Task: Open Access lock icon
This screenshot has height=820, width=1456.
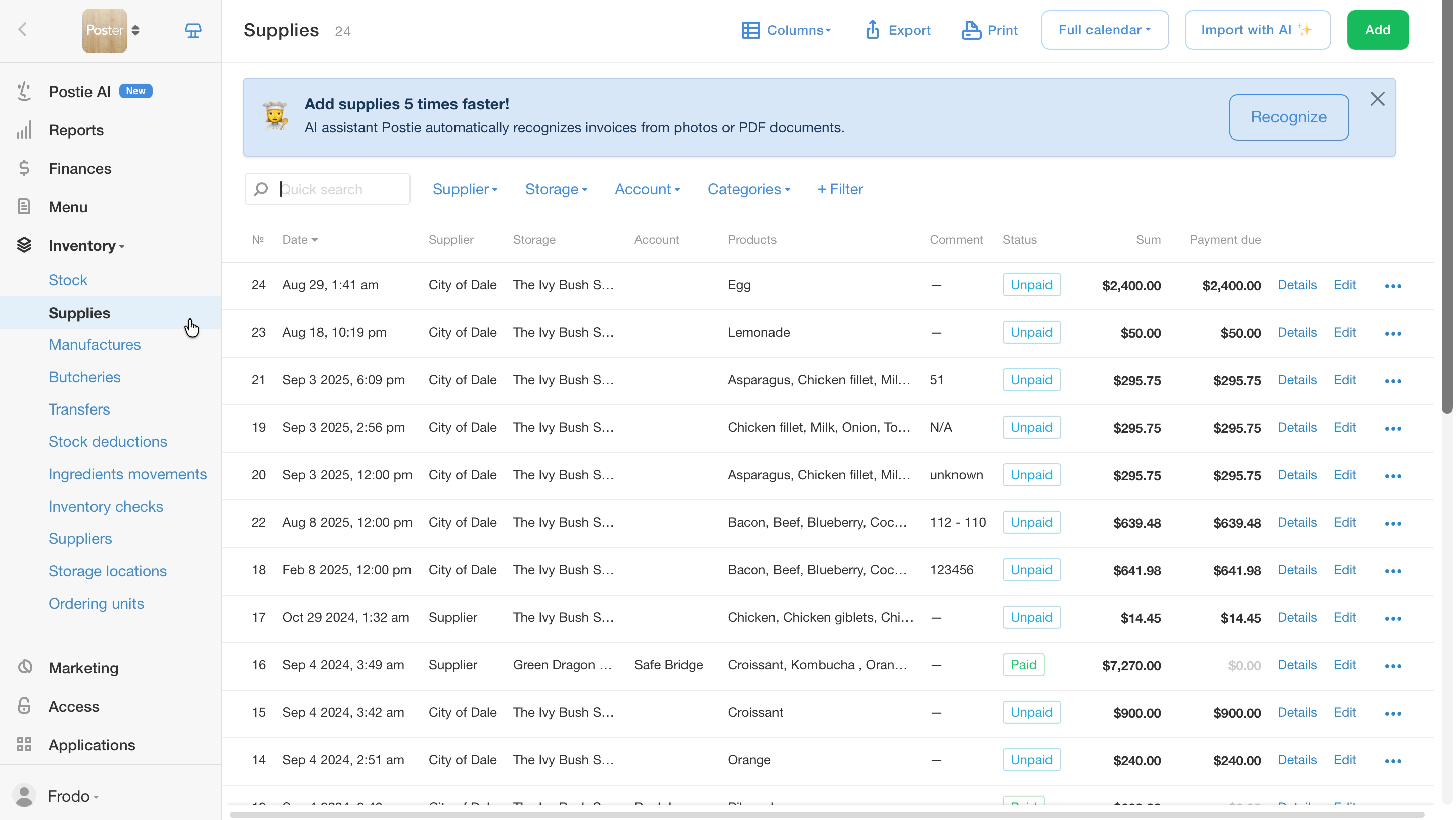Action: (24, 706)
